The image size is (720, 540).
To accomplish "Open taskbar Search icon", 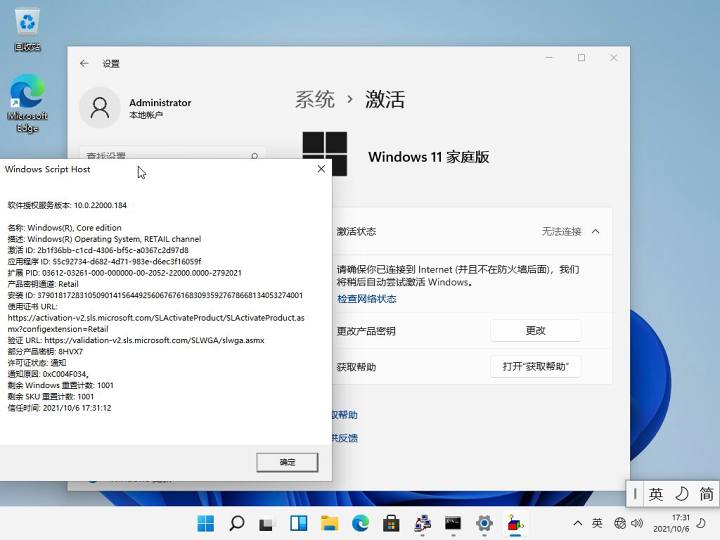I will 236,523.
